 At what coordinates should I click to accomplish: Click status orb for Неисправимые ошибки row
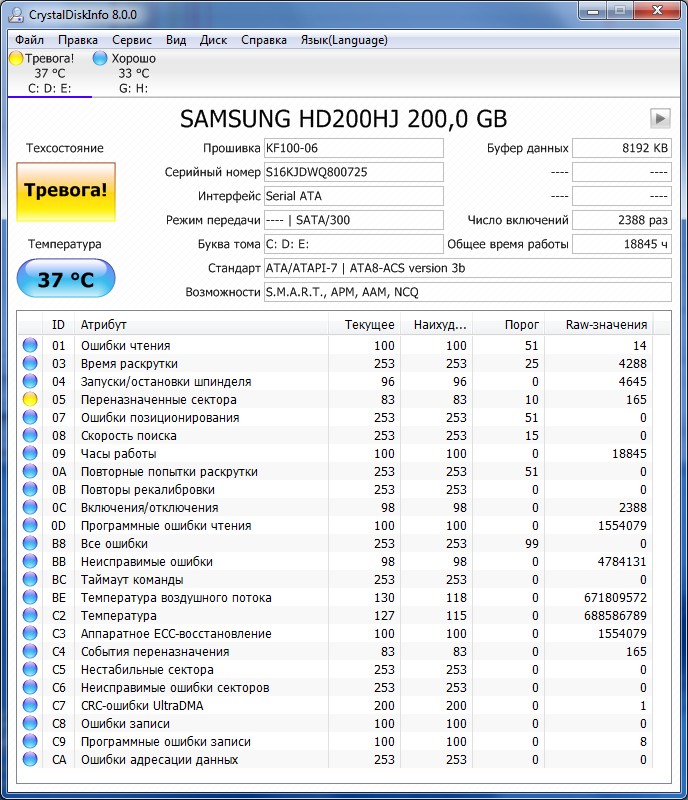tap(30, 561)
